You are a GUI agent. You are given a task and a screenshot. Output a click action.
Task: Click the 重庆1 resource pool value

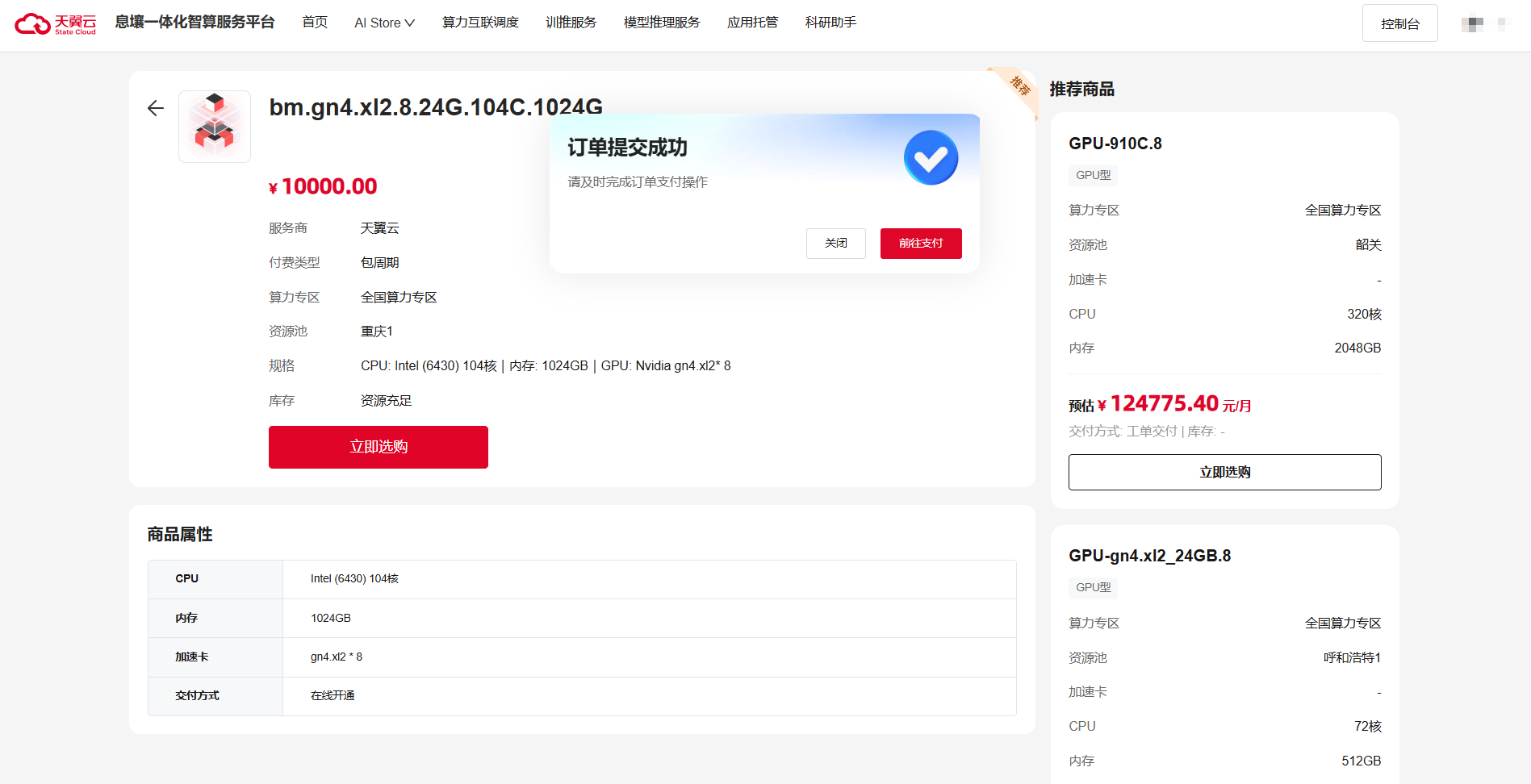click(x=377, y=332)
